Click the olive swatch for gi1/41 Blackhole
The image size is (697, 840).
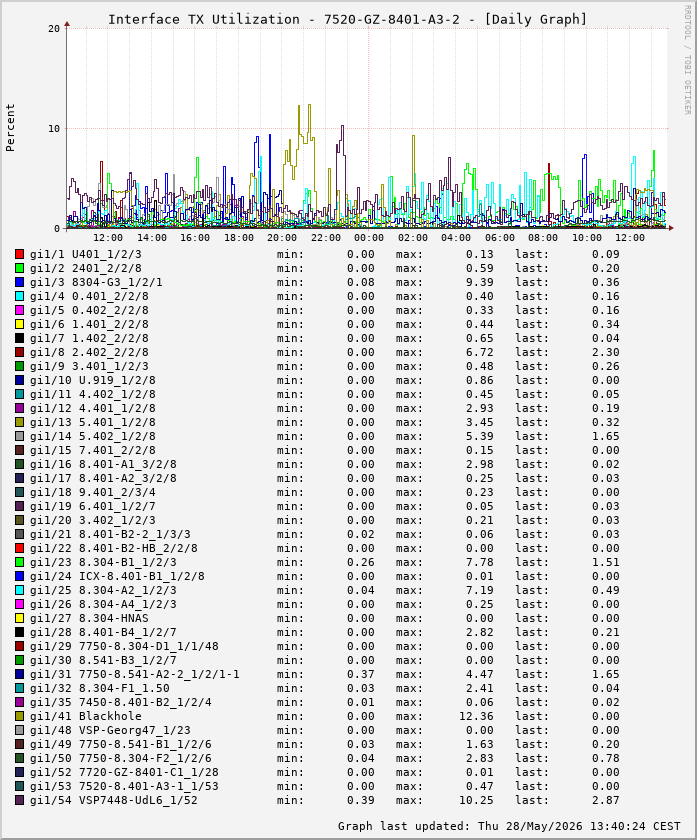tap(20, 716)
